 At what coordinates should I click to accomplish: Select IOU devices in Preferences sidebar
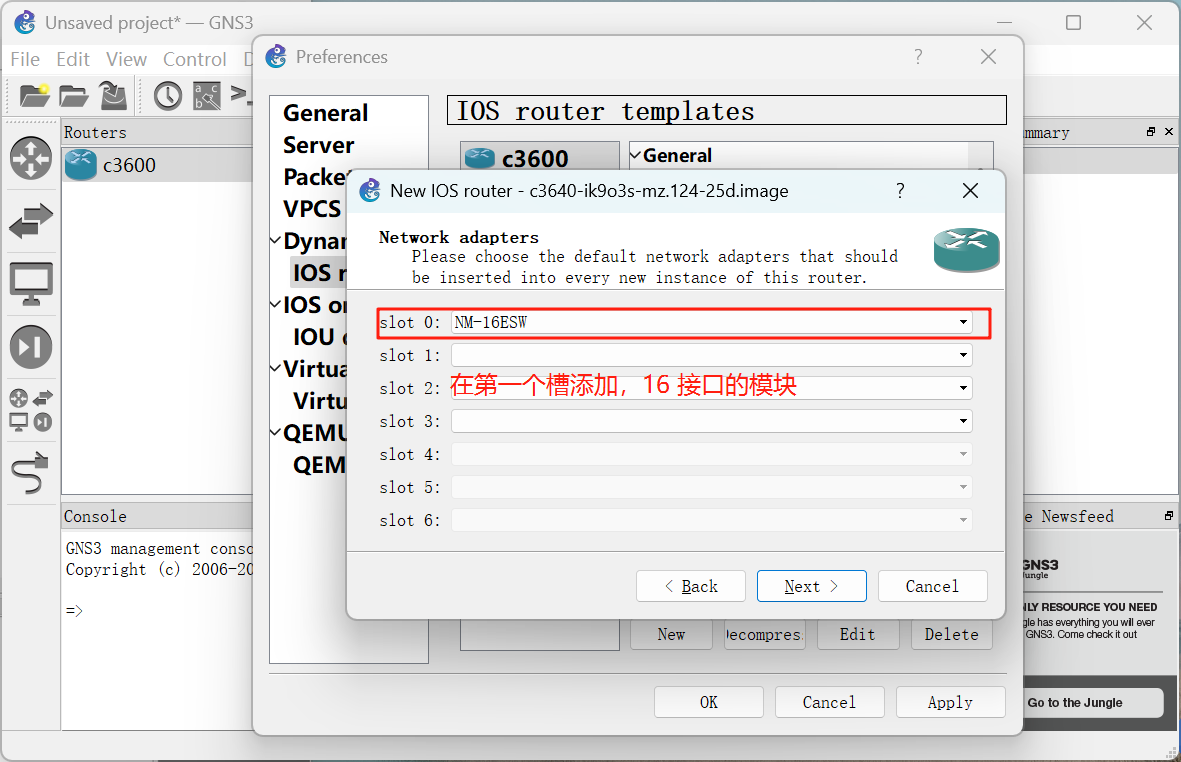319,337
